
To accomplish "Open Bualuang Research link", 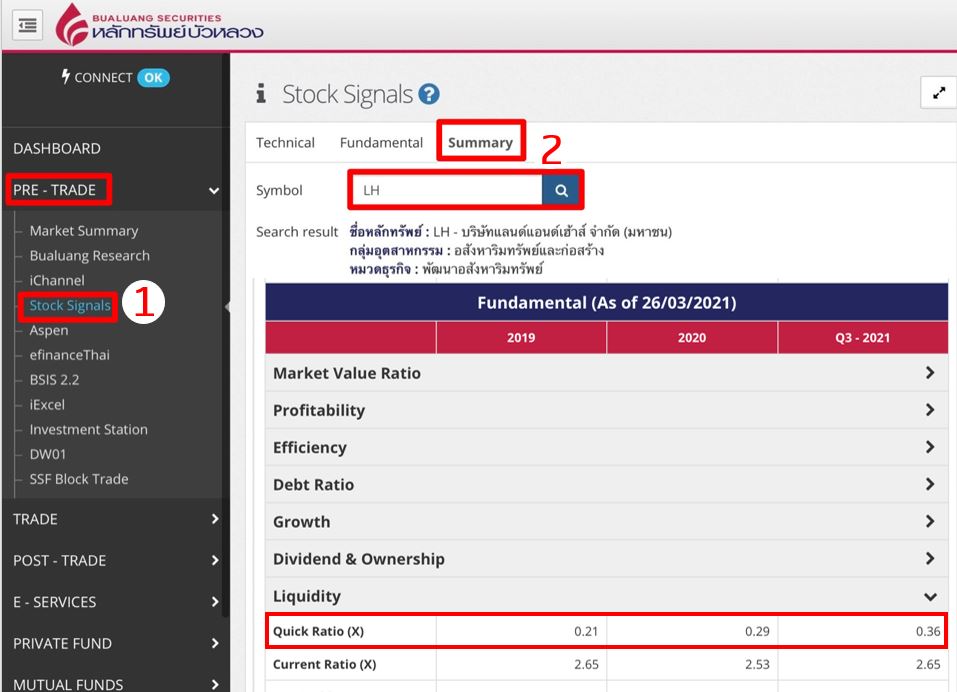I will pos(89,256).
